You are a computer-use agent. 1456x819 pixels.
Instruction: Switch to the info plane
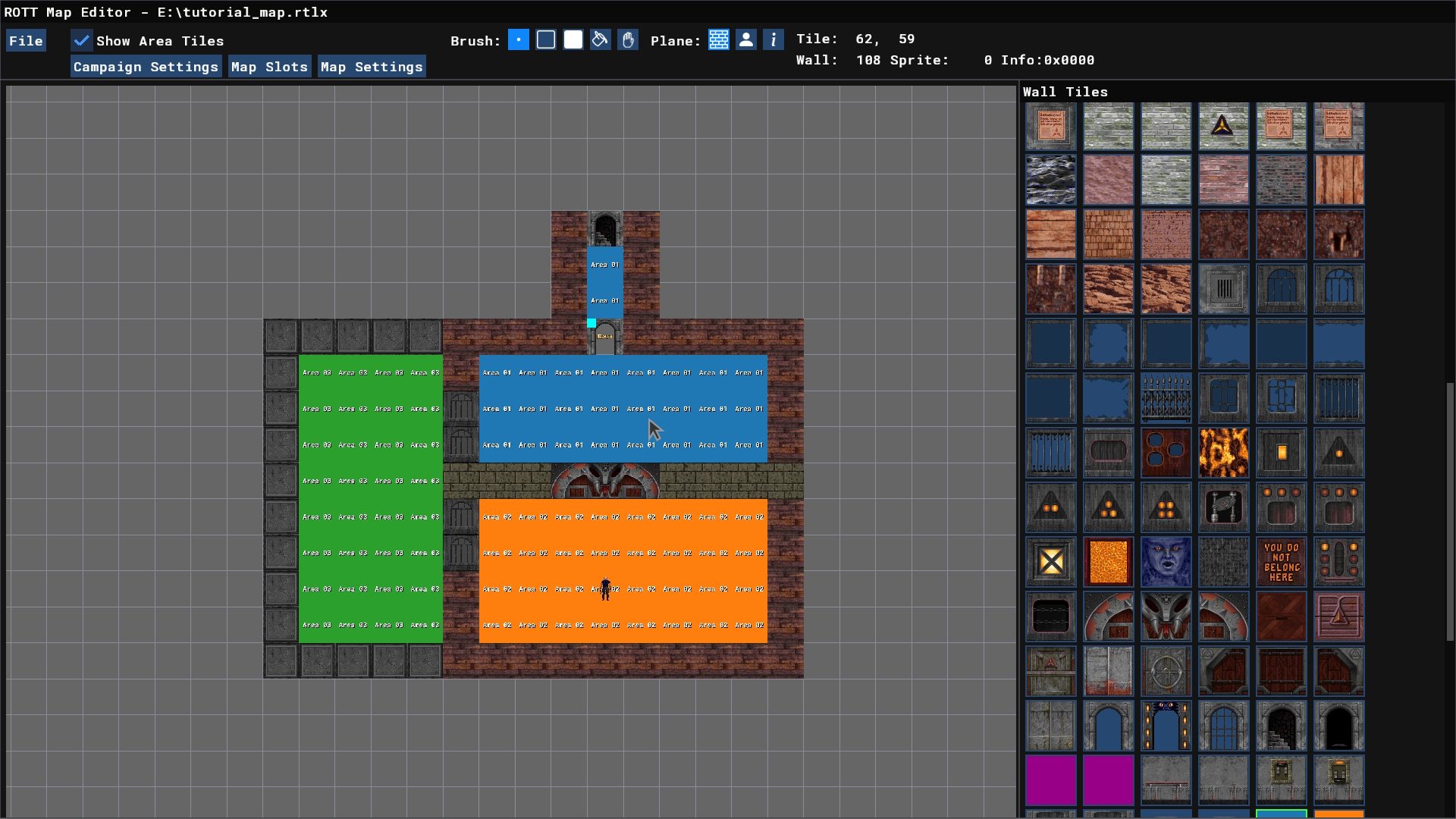773,40
